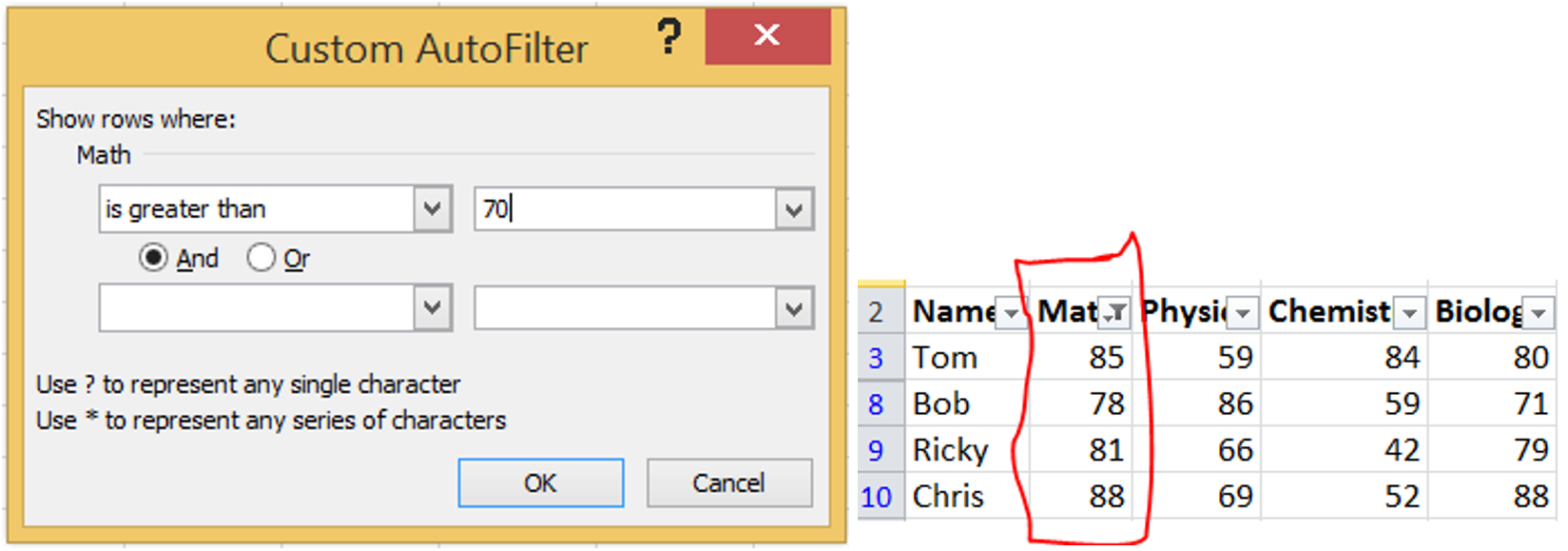
Task: Close the Custom AutoFilter dialog
Action: (766, 36)
